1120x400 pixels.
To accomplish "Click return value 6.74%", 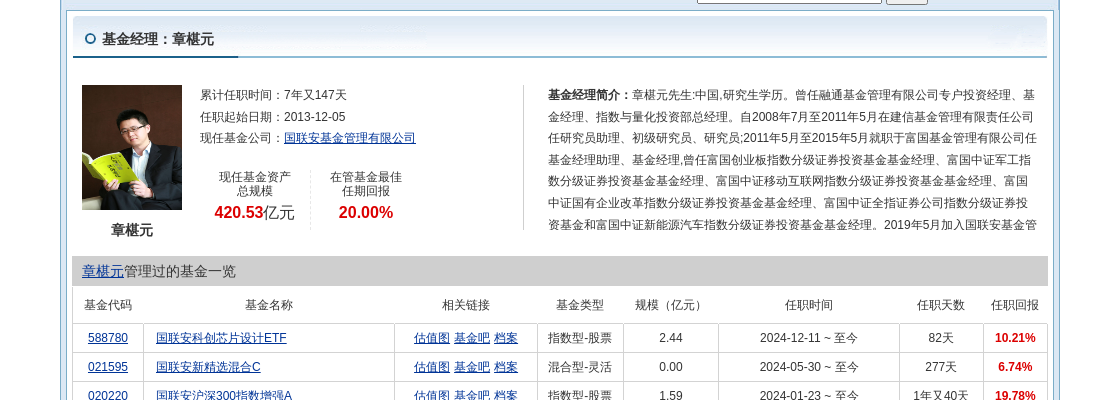I will coord(1015,367).
